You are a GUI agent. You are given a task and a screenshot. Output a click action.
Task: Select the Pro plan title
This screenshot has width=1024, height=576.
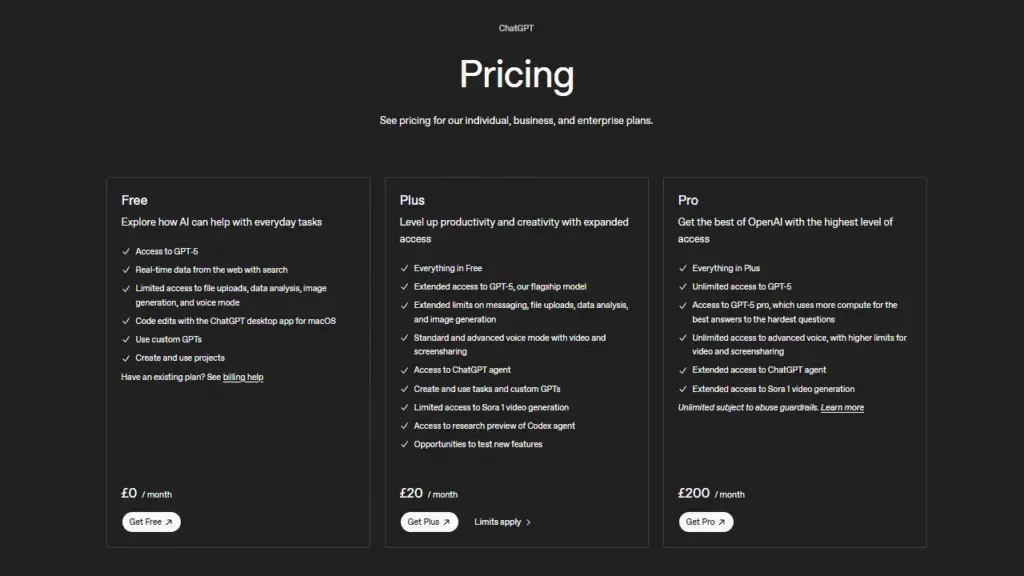point(688,200)
